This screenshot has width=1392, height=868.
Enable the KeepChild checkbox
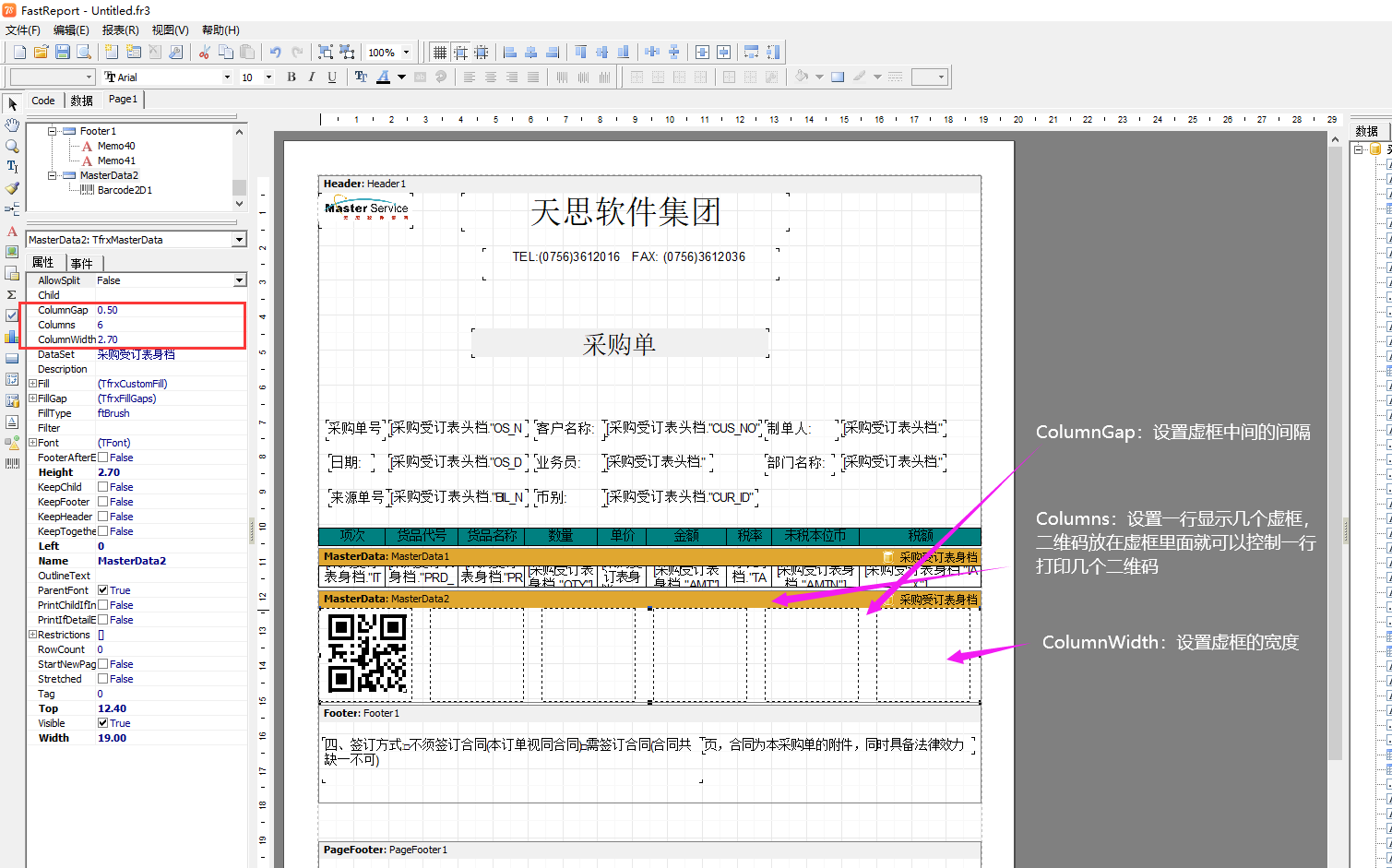[102, 487]
